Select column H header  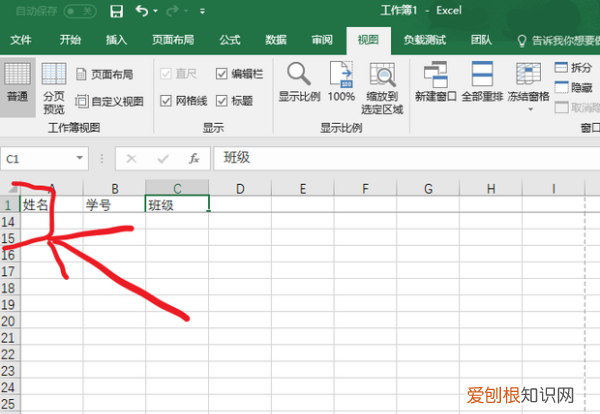[491, 188]
